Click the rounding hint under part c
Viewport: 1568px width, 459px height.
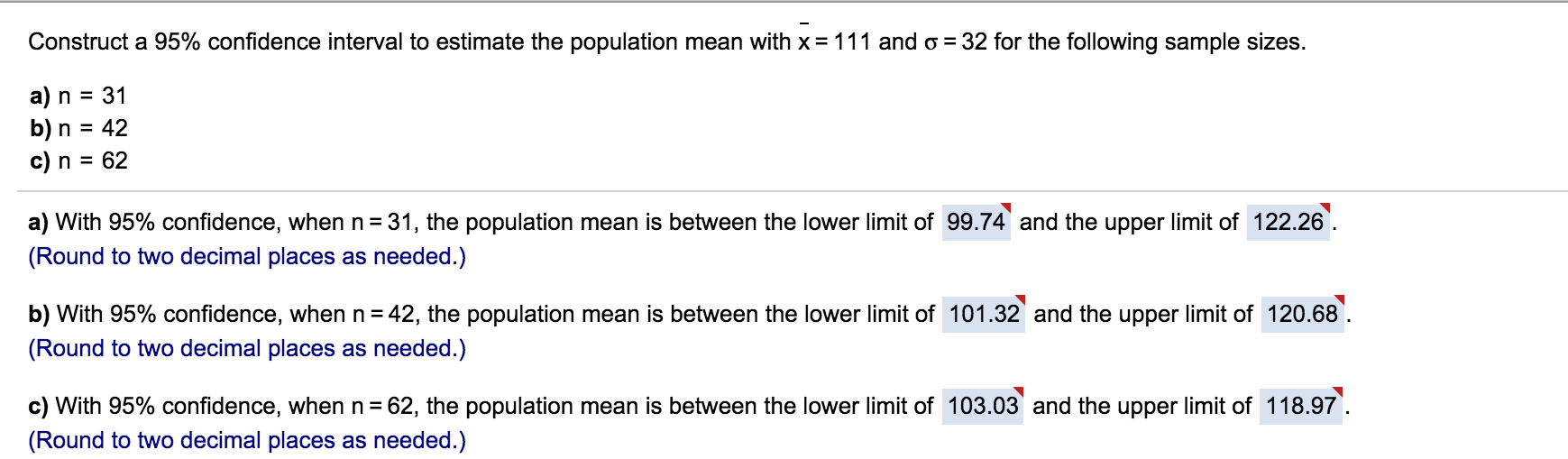coord(247,441)
